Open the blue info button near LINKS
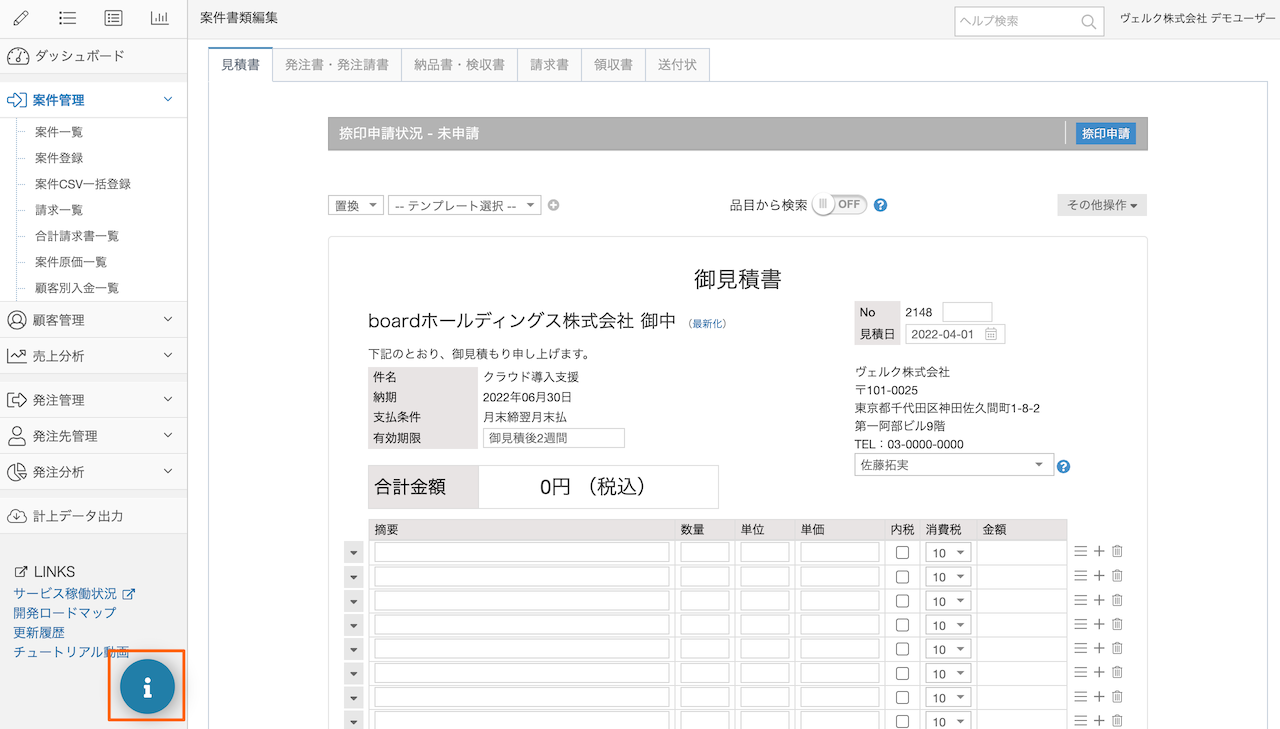 (x=148, y=687)
